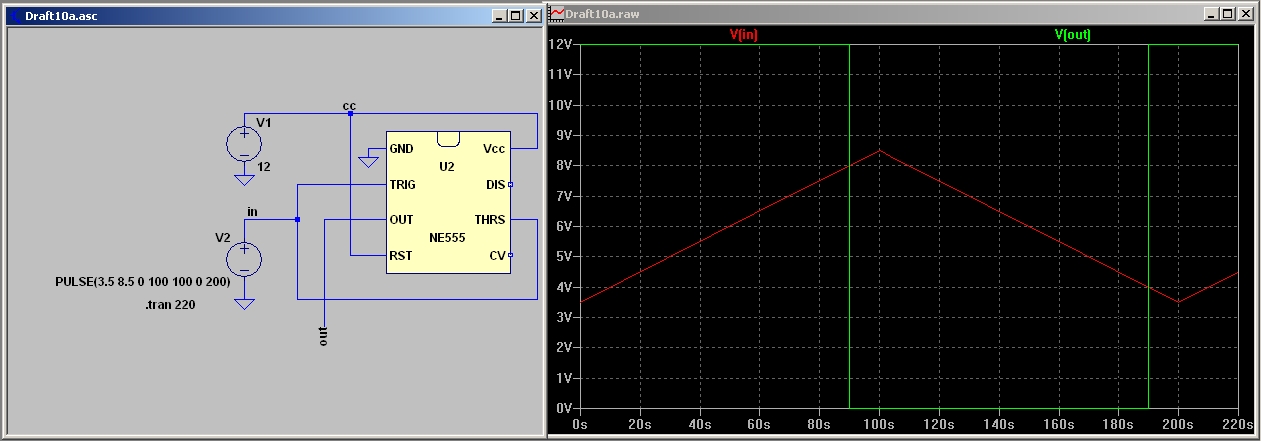
Task: Click the THRS pin label on NE555
Action: click(490, 220)
